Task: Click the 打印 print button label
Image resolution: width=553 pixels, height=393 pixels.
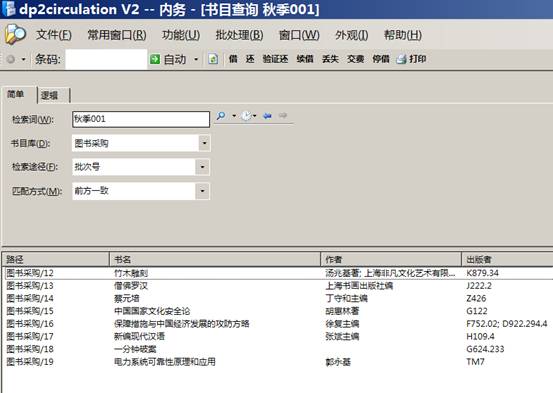Action: pos(418,59)
